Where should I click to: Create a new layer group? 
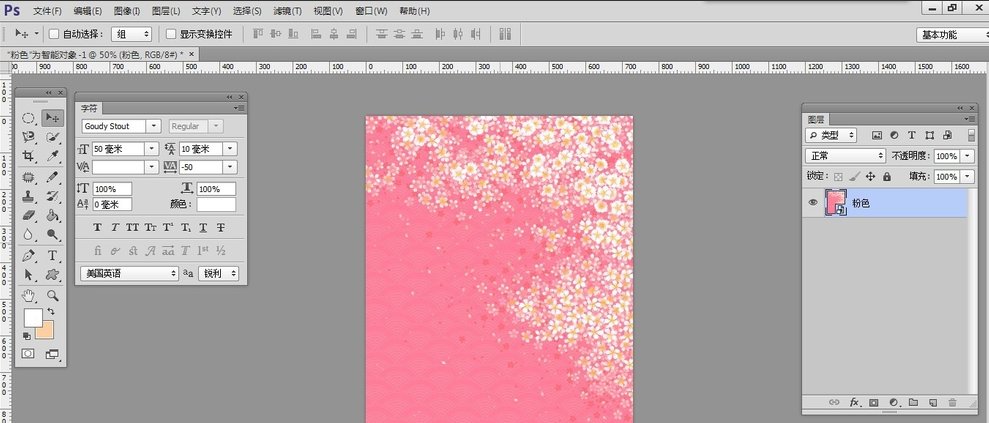(913, 402)
